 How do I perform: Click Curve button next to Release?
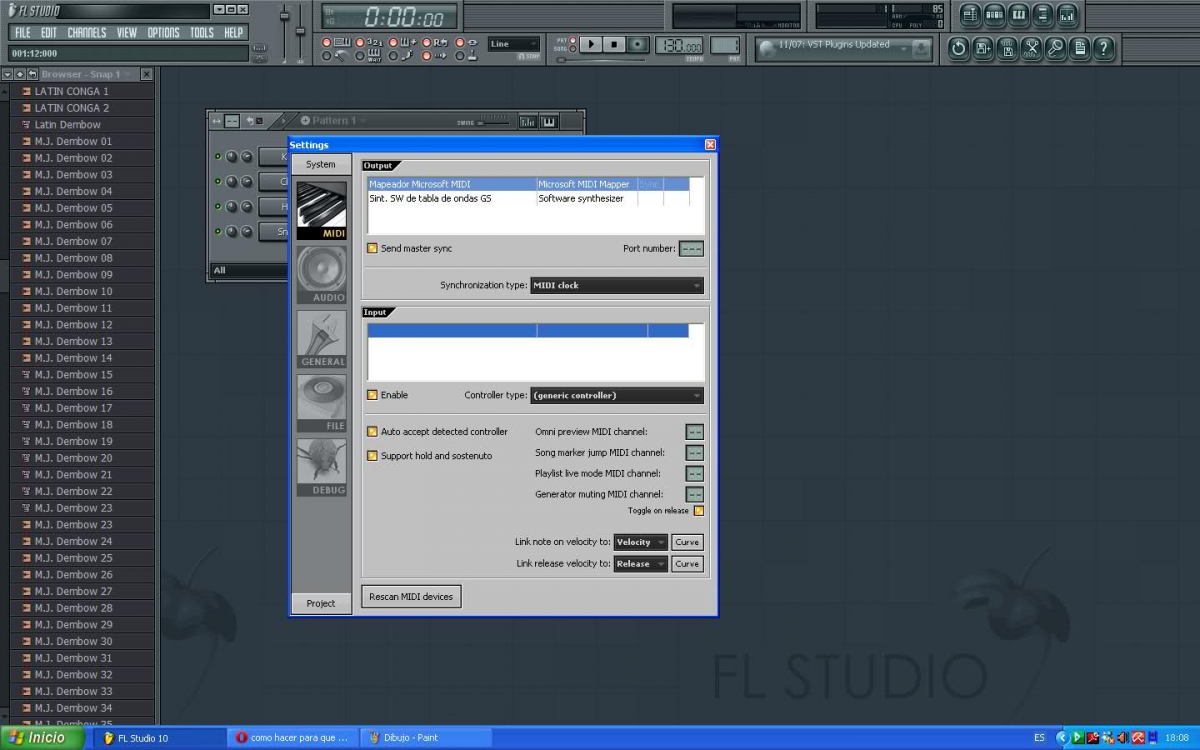[687, 564]
